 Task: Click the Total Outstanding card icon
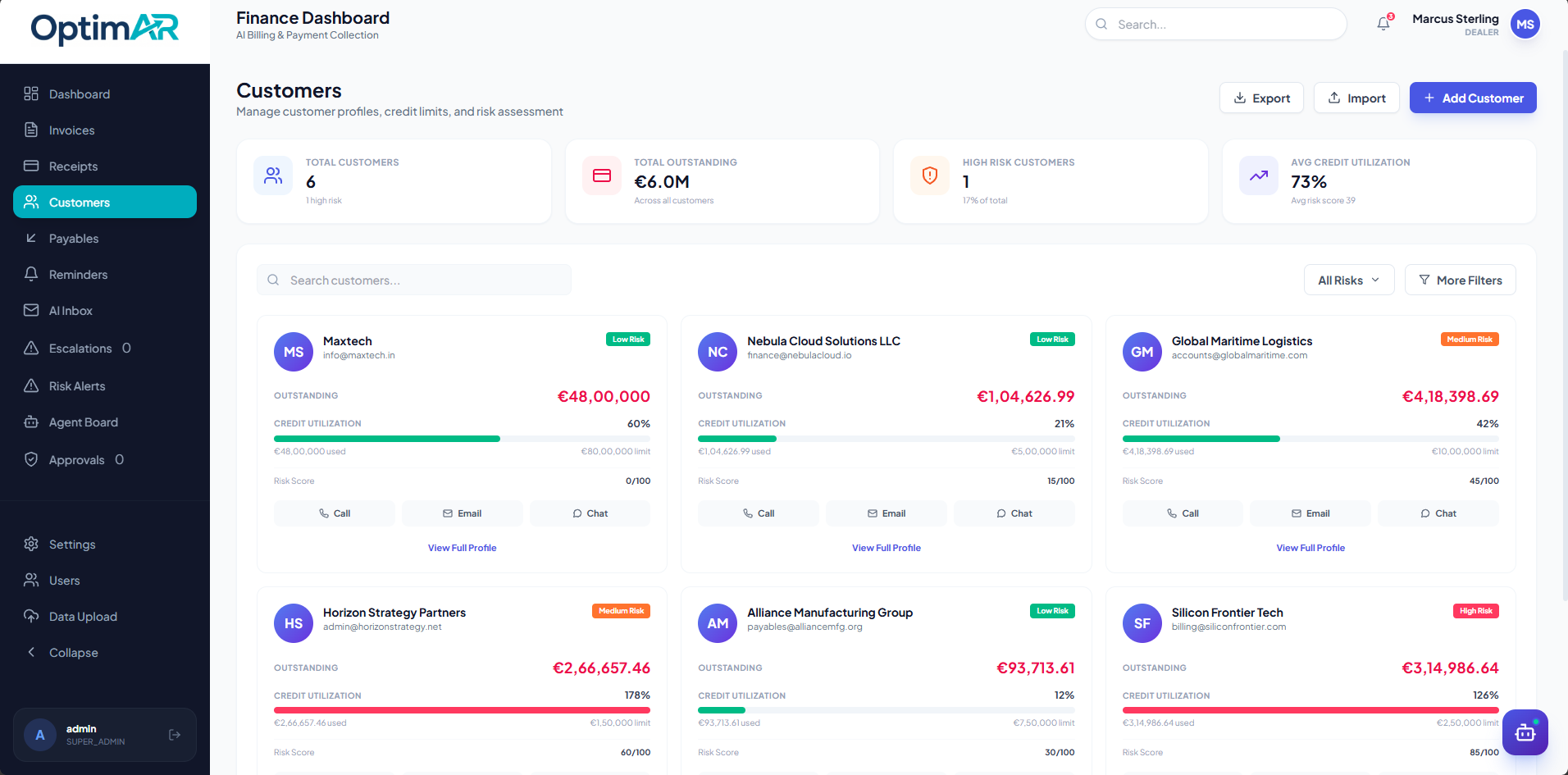click(602, 176)
